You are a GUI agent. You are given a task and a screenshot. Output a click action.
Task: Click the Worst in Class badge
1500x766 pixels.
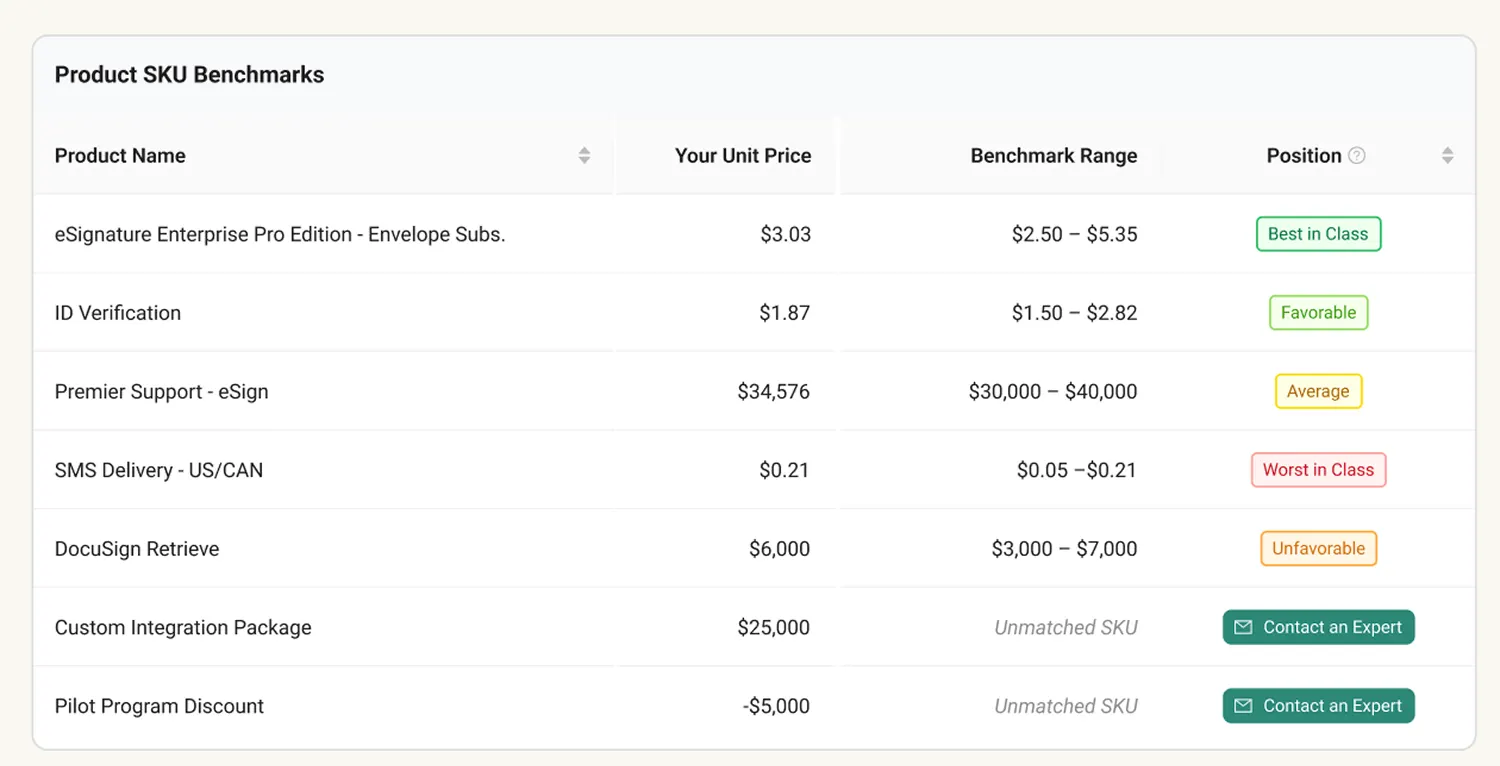click(1318, 470)
